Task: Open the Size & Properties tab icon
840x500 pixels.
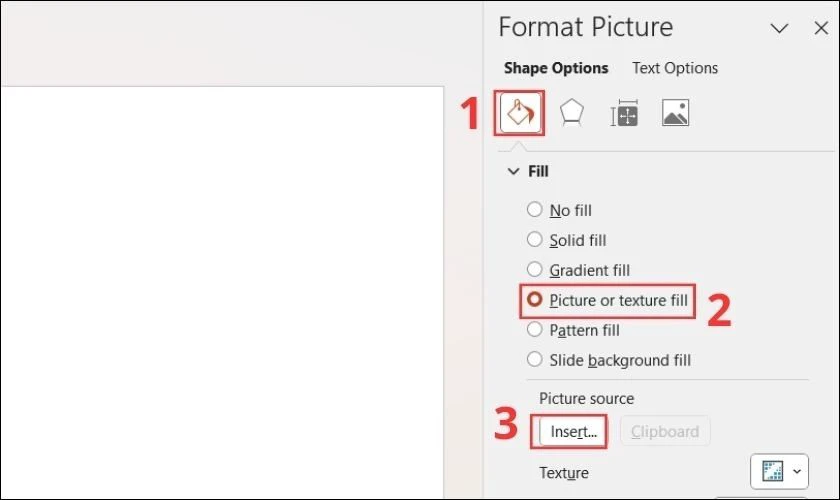Action: pos(624,113)
